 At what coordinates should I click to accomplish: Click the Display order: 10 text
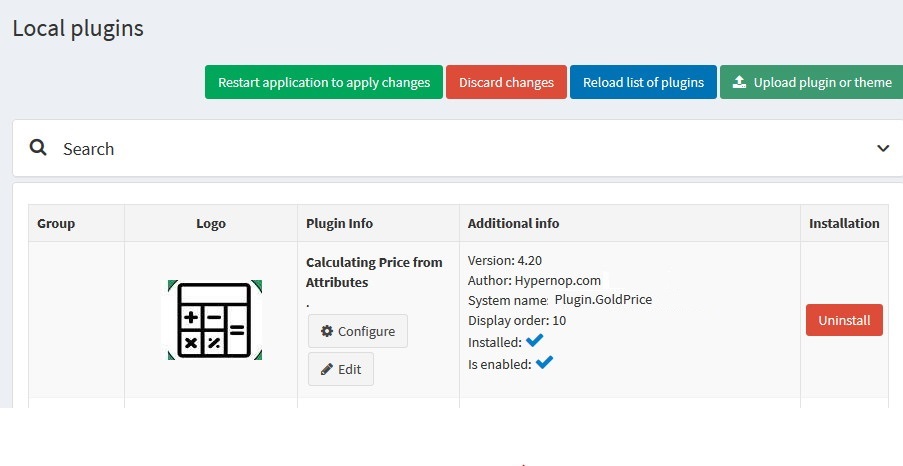tap(517, 320)
